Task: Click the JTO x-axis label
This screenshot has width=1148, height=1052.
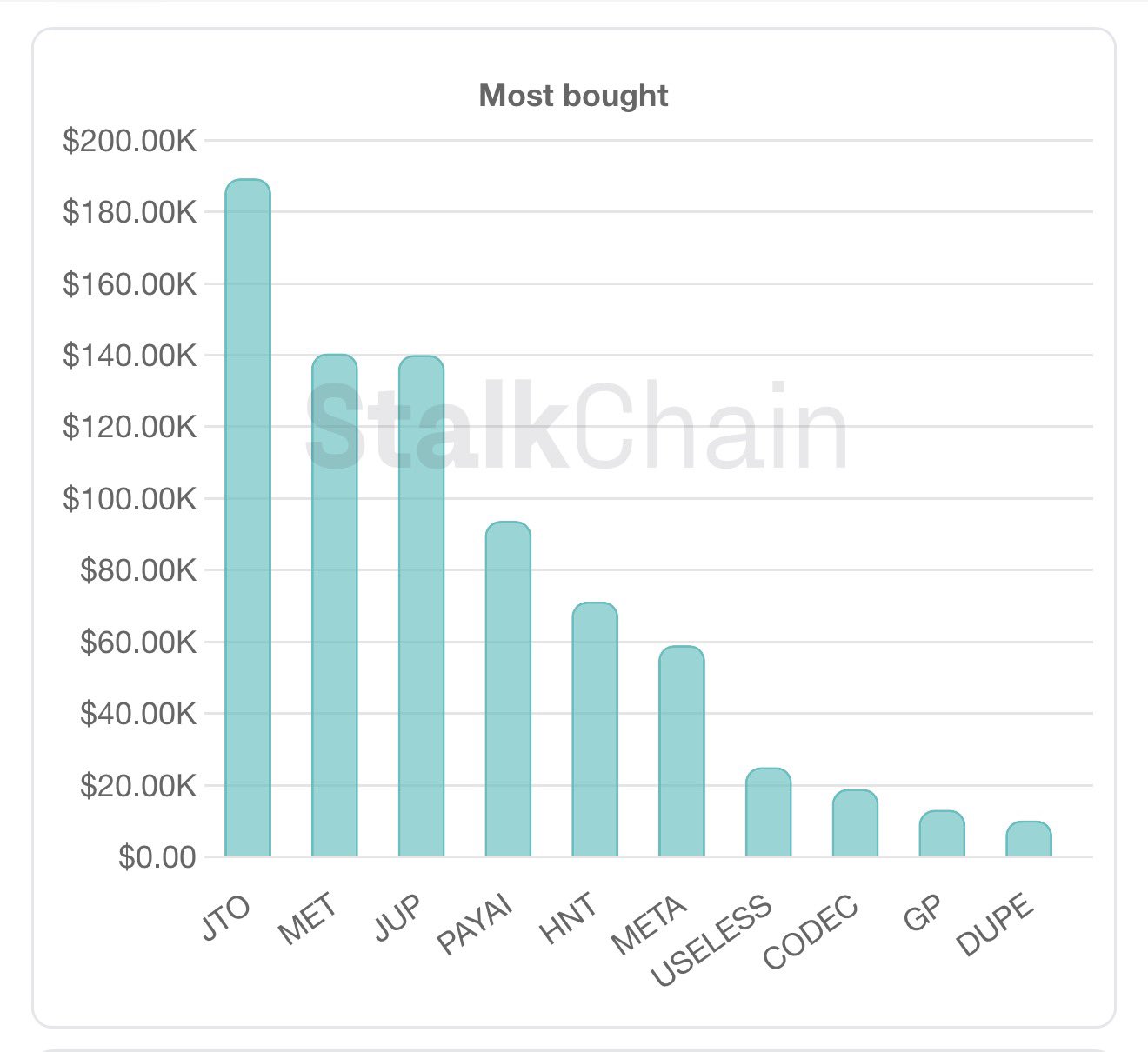Action: click(226, 918)
